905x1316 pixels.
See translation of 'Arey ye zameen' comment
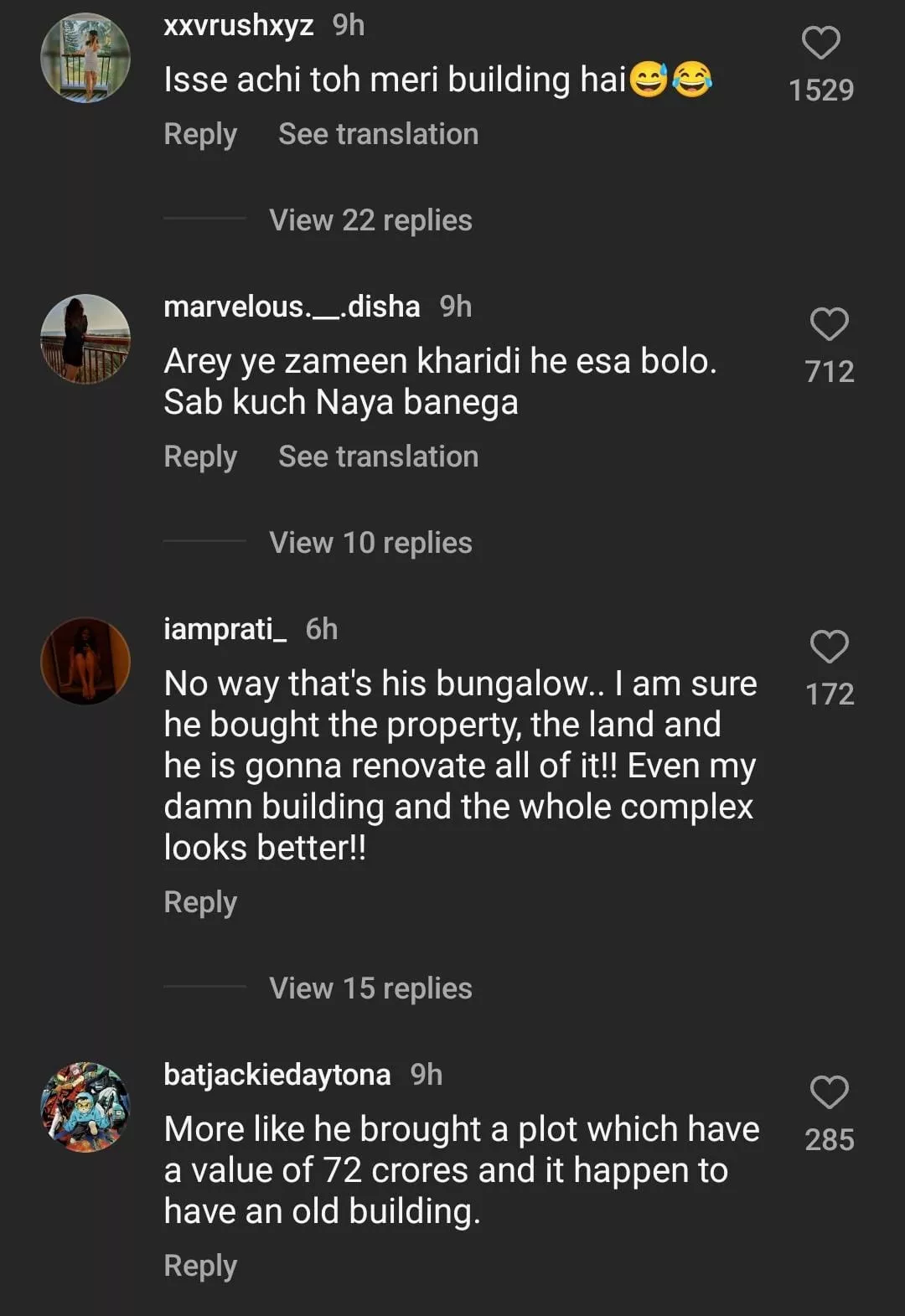[378, 457]
